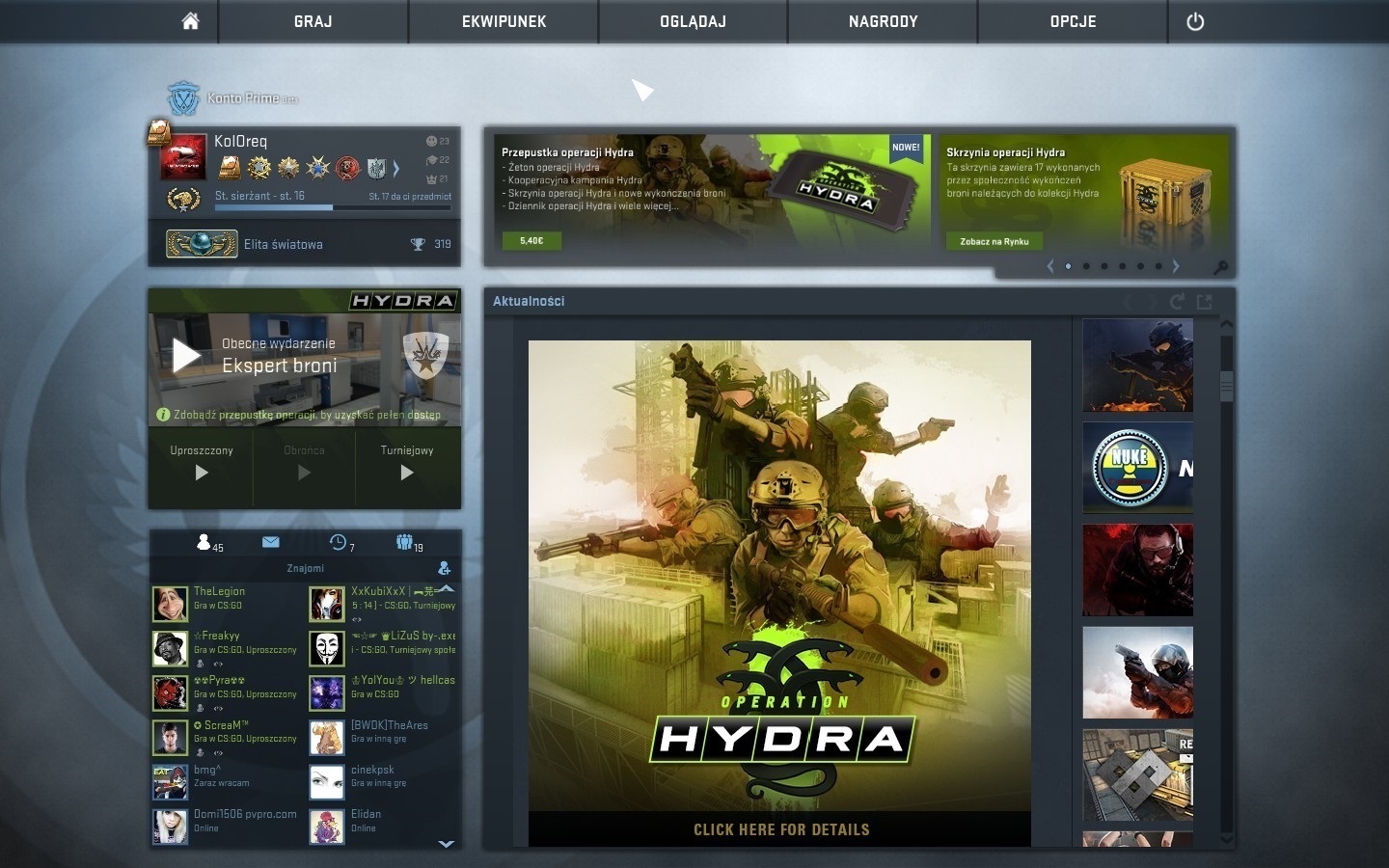Buy the Hydra pass with 5,40€ button
Screen dimensions: 1389x868
(x=531, y=240)
